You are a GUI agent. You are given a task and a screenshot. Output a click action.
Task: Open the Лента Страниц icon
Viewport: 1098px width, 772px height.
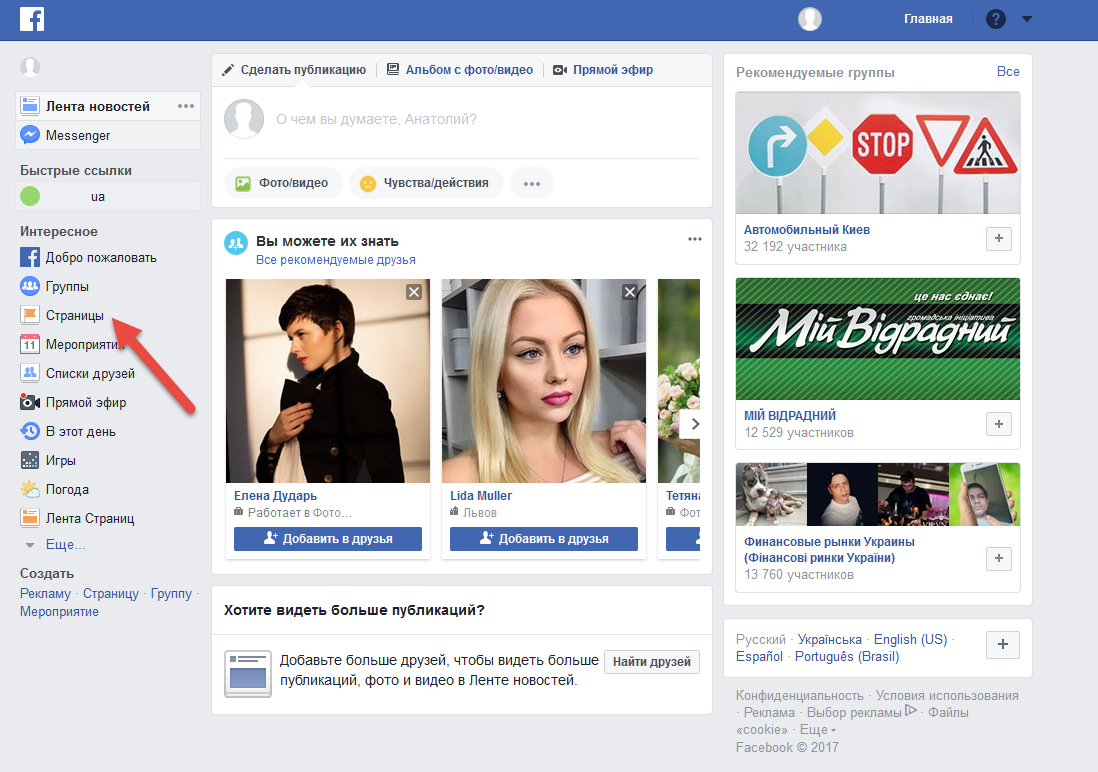pyautogui.click(x=29, y=518)
